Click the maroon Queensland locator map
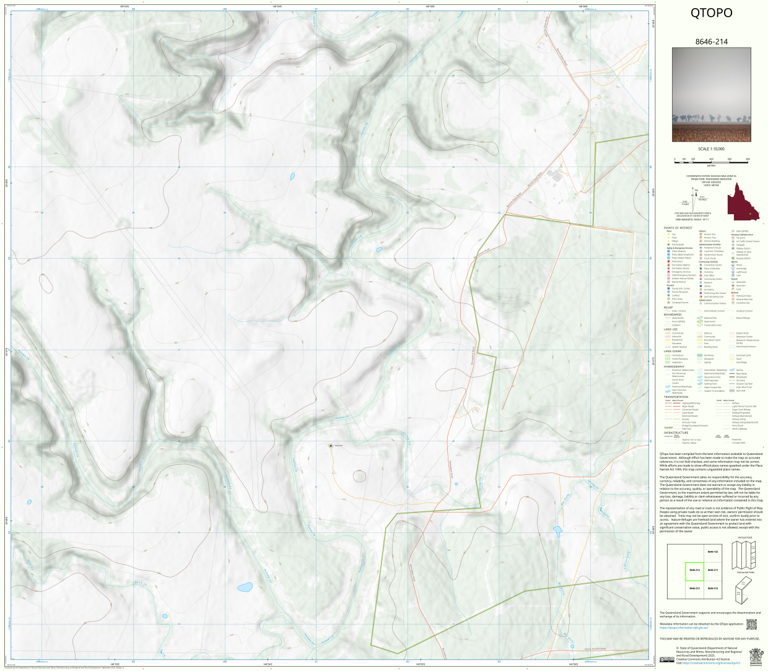The height and width of the screenshot is (671, 768). (x=743, y=202)
